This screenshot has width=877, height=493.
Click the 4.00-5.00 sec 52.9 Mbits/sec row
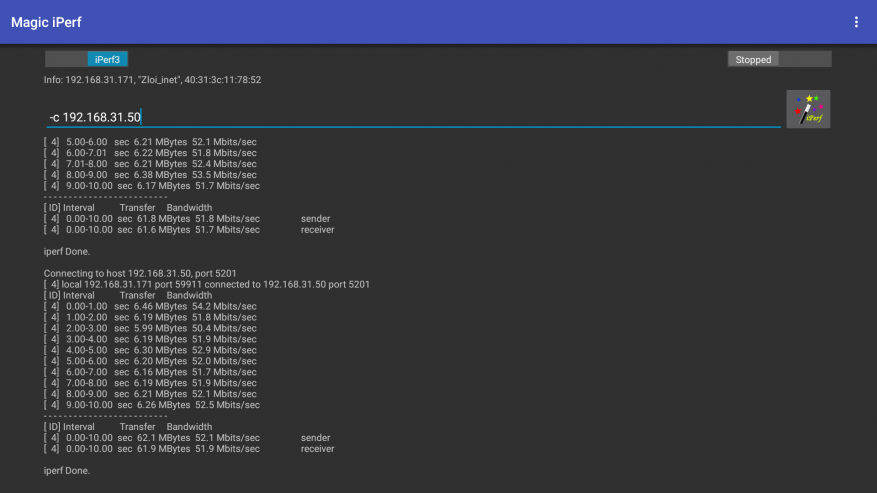pyautogui.click(x=150, y=350)
